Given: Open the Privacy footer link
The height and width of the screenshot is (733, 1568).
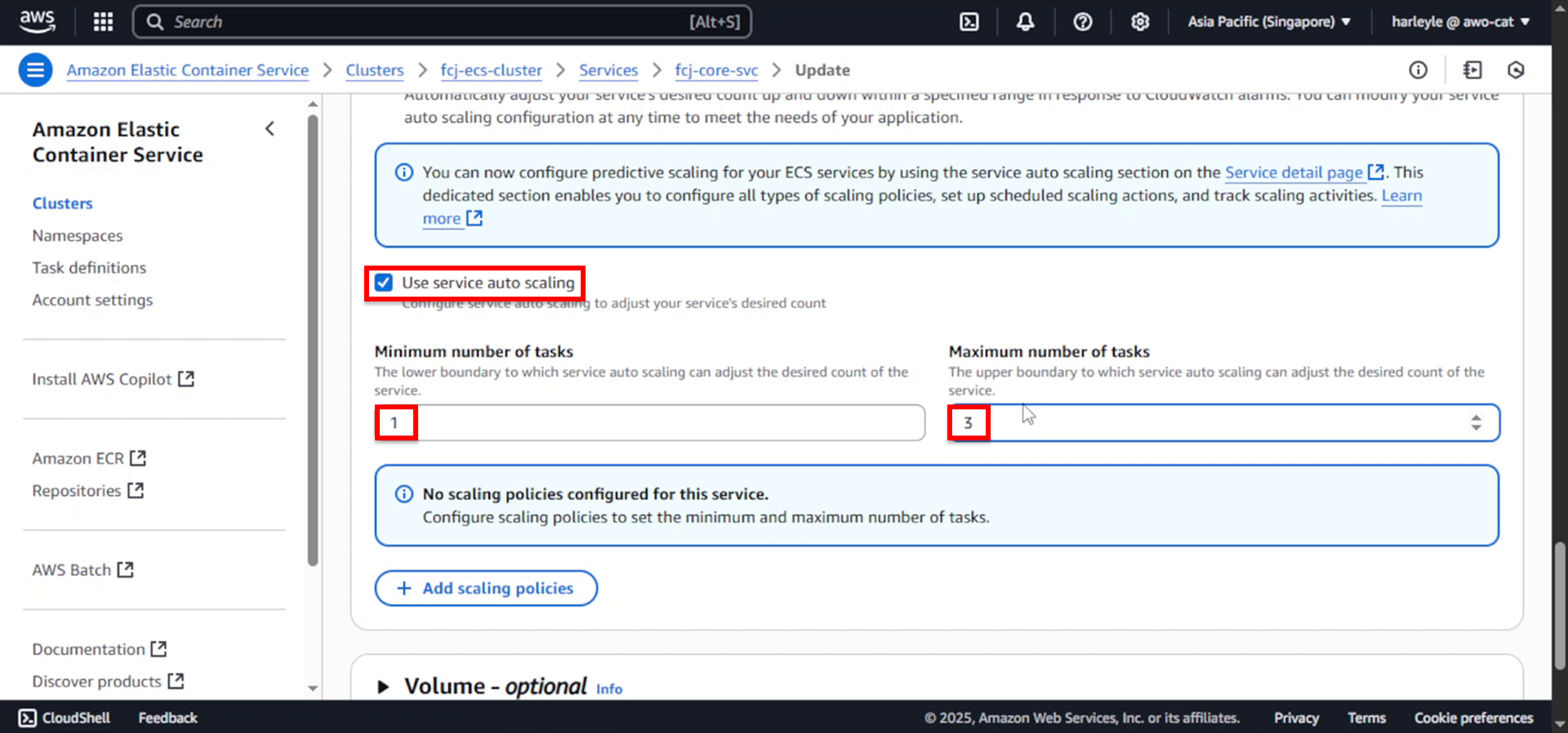Looking at the screenshot, I should tap(1296, 717).
